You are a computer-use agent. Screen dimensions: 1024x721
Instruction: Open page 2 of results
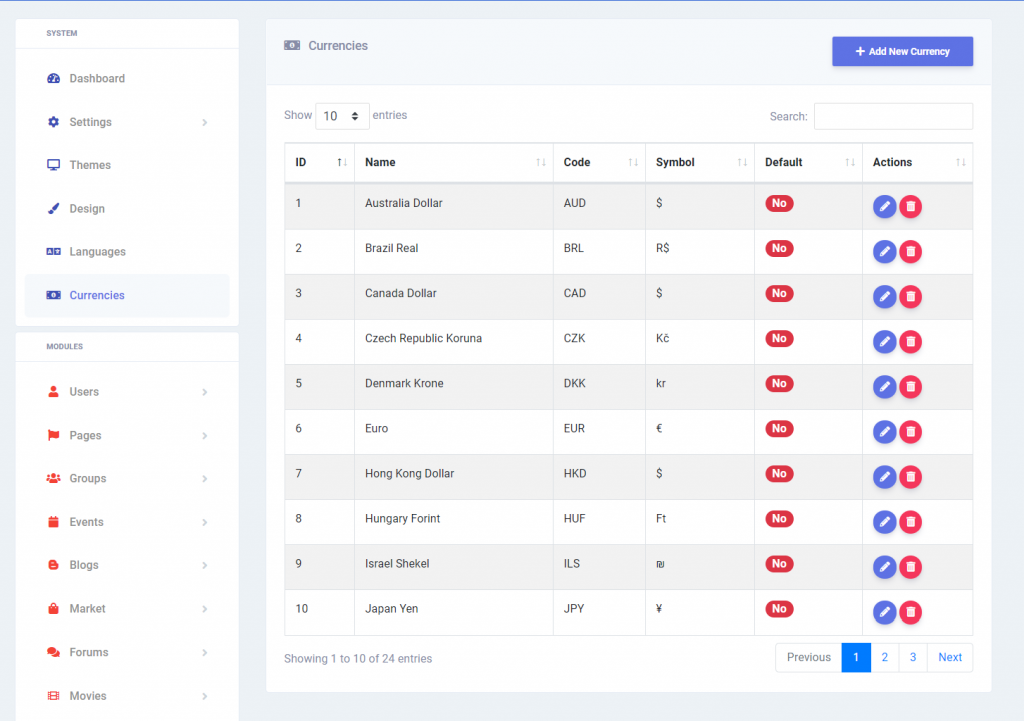tap(884, 658)
